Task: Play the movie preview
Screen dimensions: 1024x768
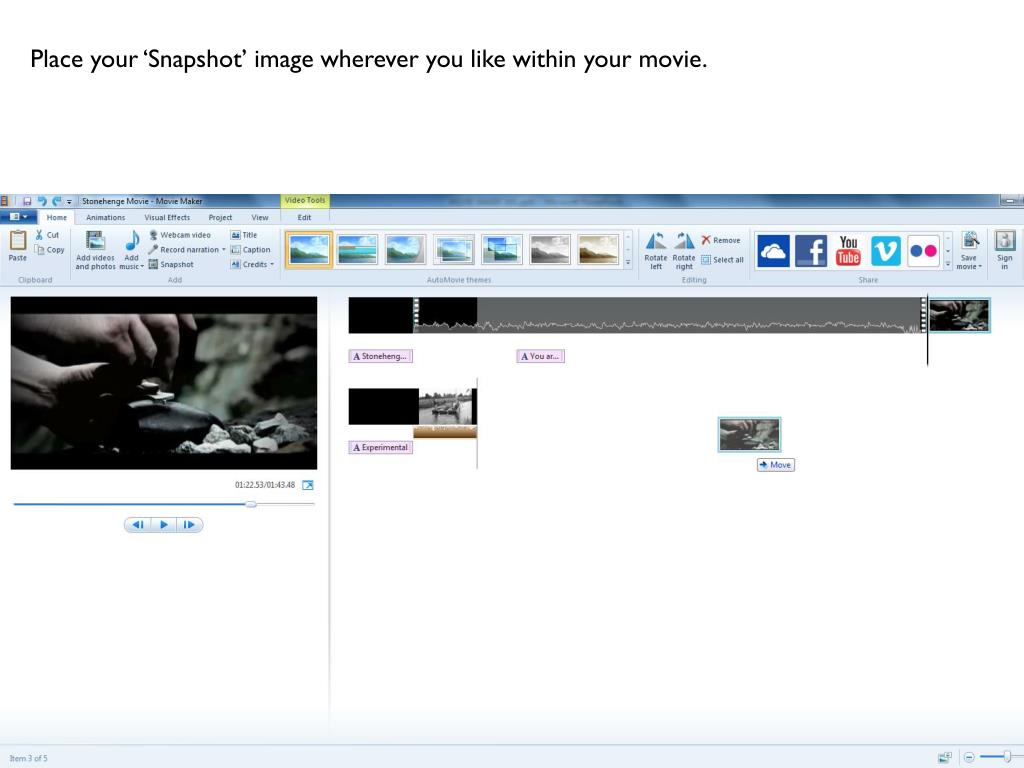Action: pos(164,524)
